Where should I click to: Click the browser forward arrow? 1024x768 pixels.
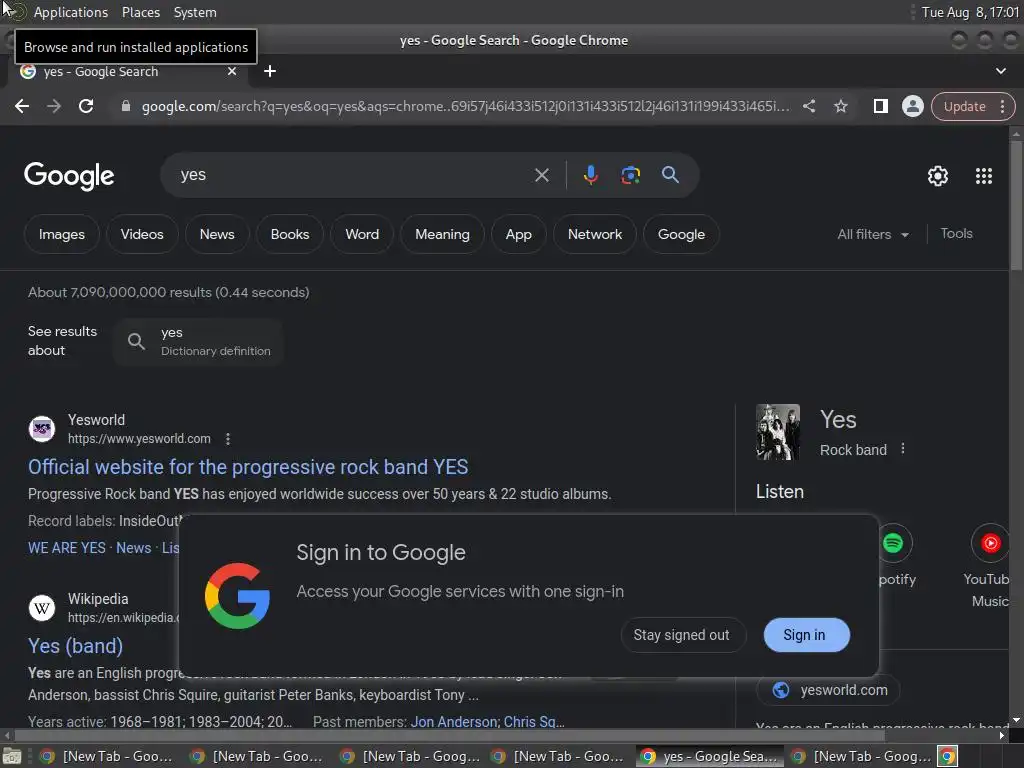tap(54, 106)
